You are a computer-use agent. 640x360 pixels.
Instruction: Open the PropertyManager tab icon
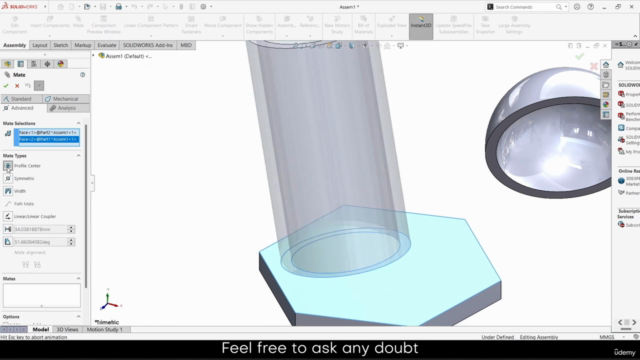(20, 64)
